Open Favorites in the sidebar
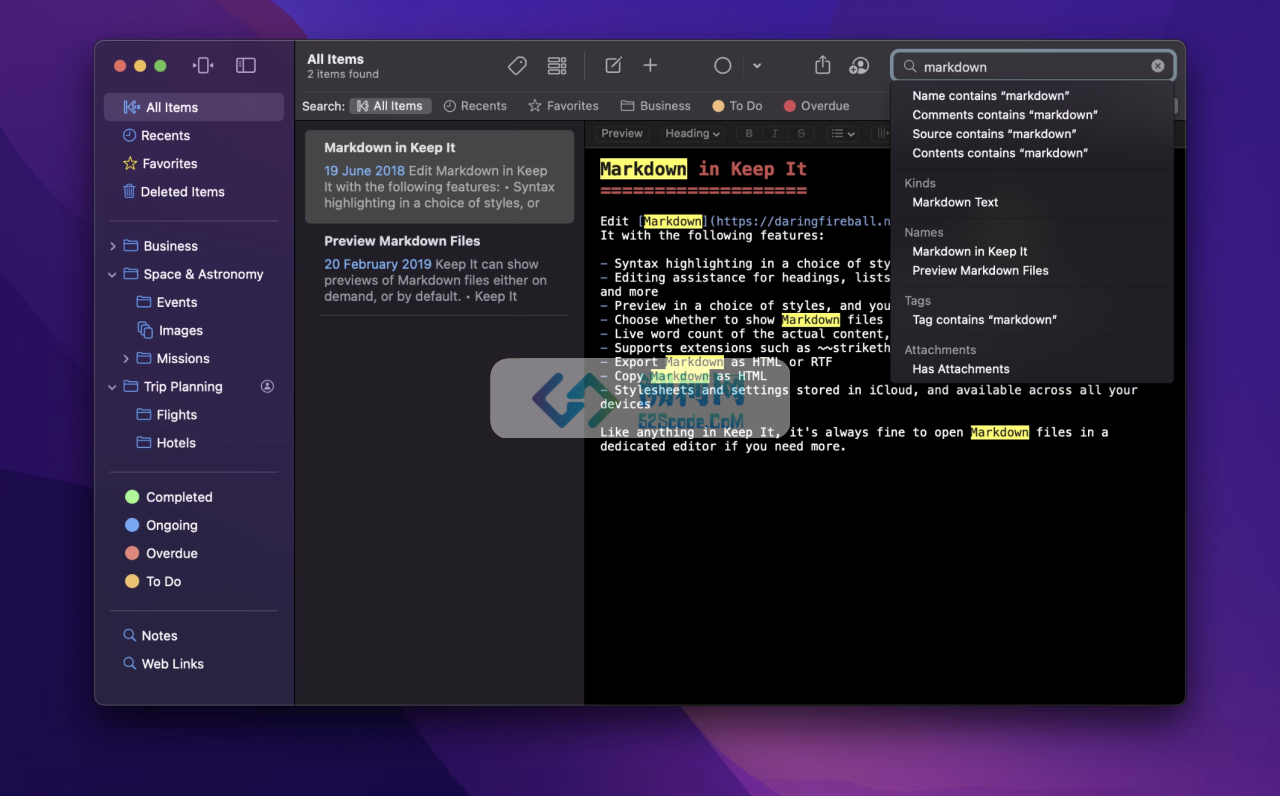Image resolution: width=1280 pixels, height=796 pixels. 194,163
